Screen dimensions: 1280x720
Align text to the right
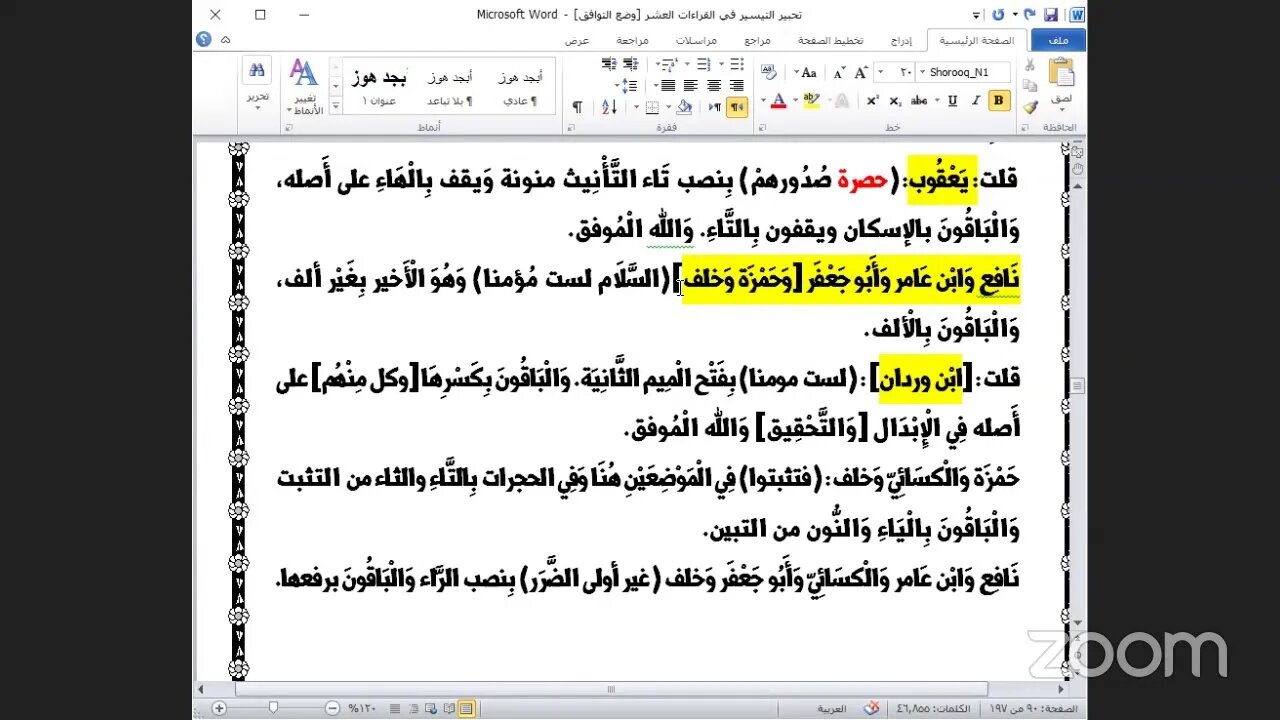click(x=737, y=86)
